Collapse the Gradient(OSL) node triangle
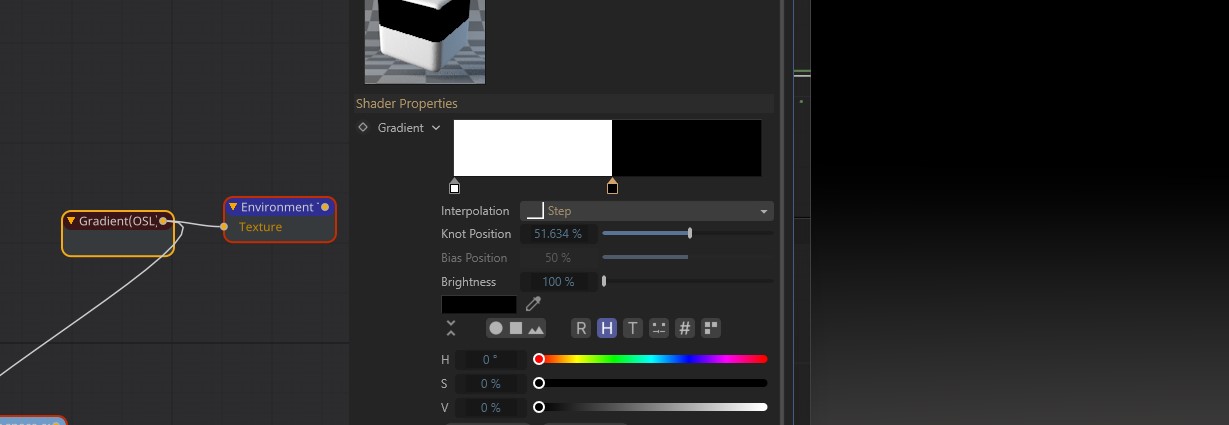This screenshot has width=1229, height=425. pyautogui.click(x=71, y=221)
